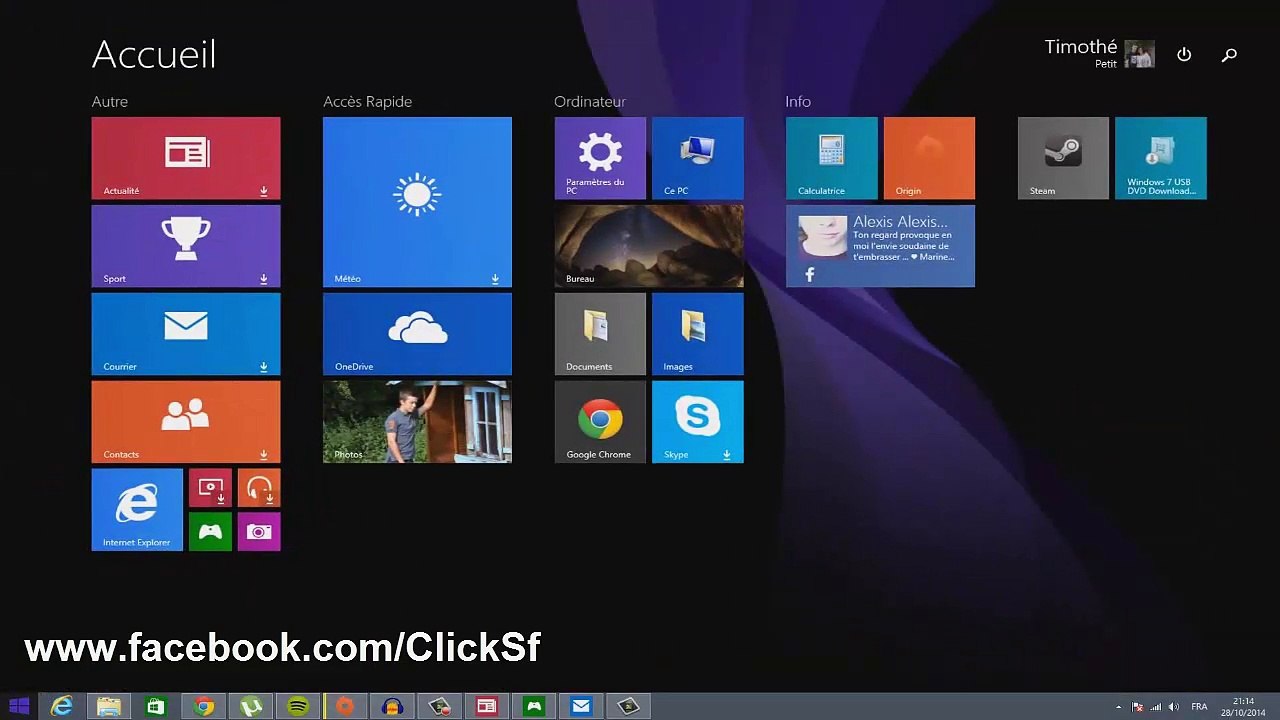Launch the Origin tile
Viewport: 1280px width, 720px height.
929,158
